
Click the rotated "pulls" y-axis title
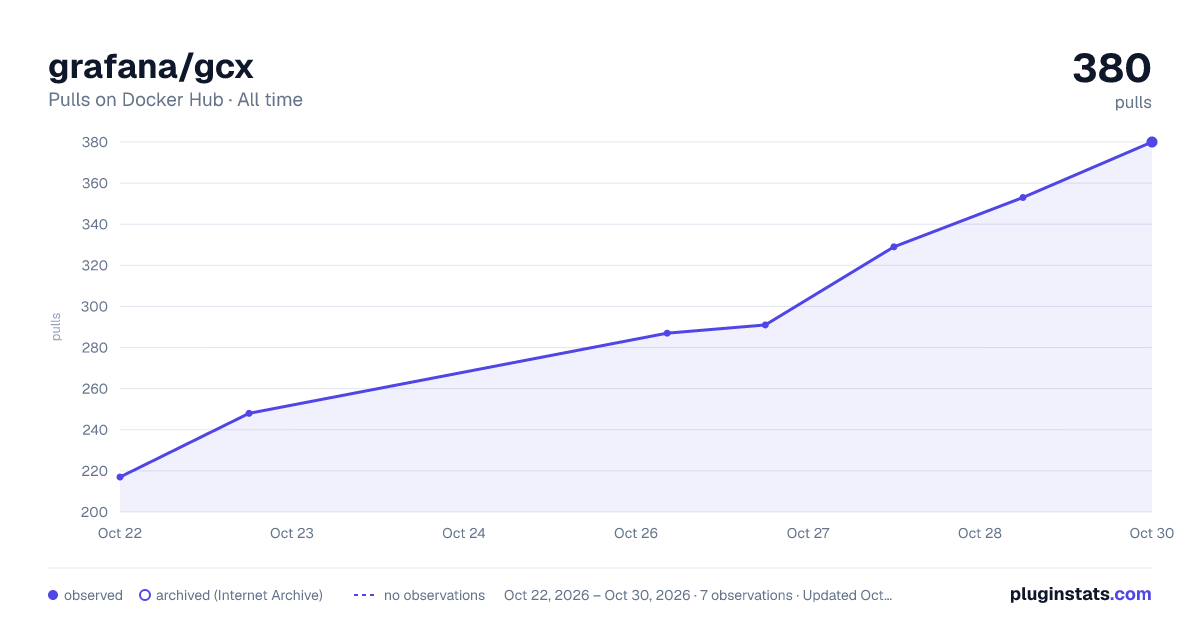[x=56, y=327]
